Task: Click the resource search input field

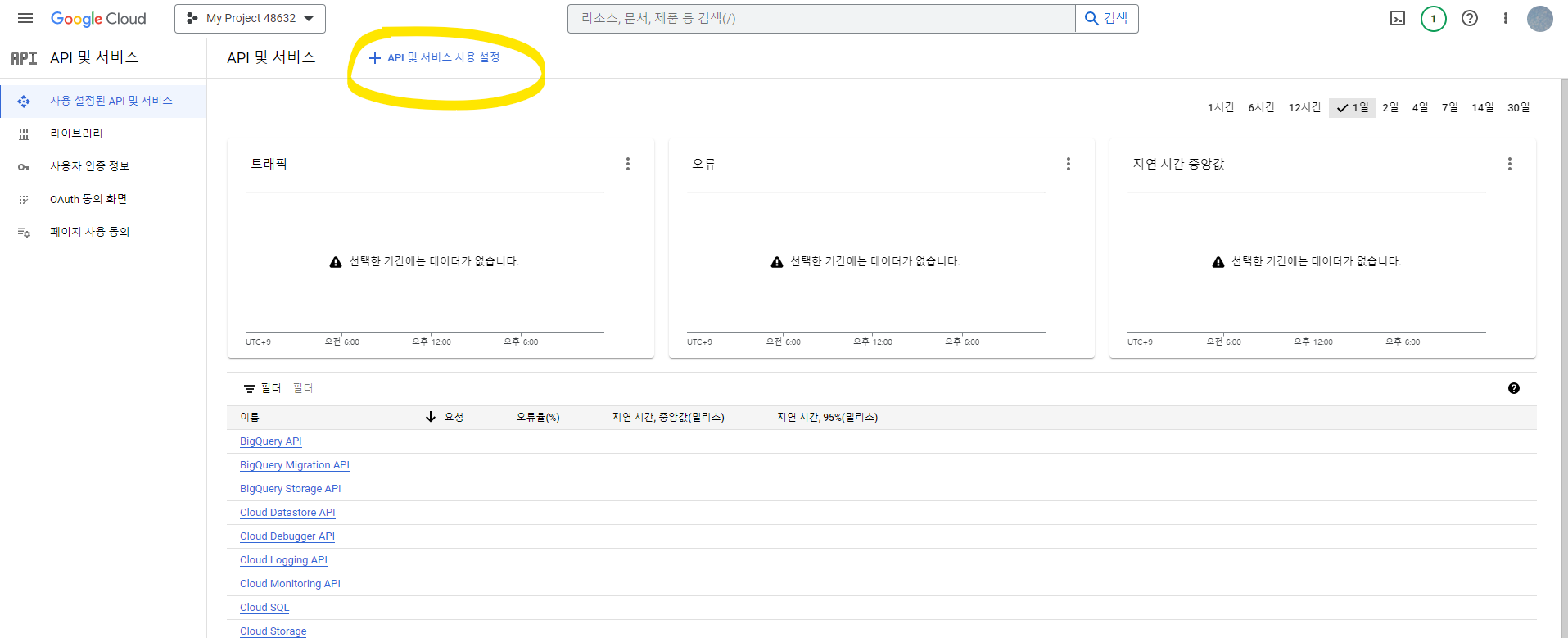Action: point(821,18)
